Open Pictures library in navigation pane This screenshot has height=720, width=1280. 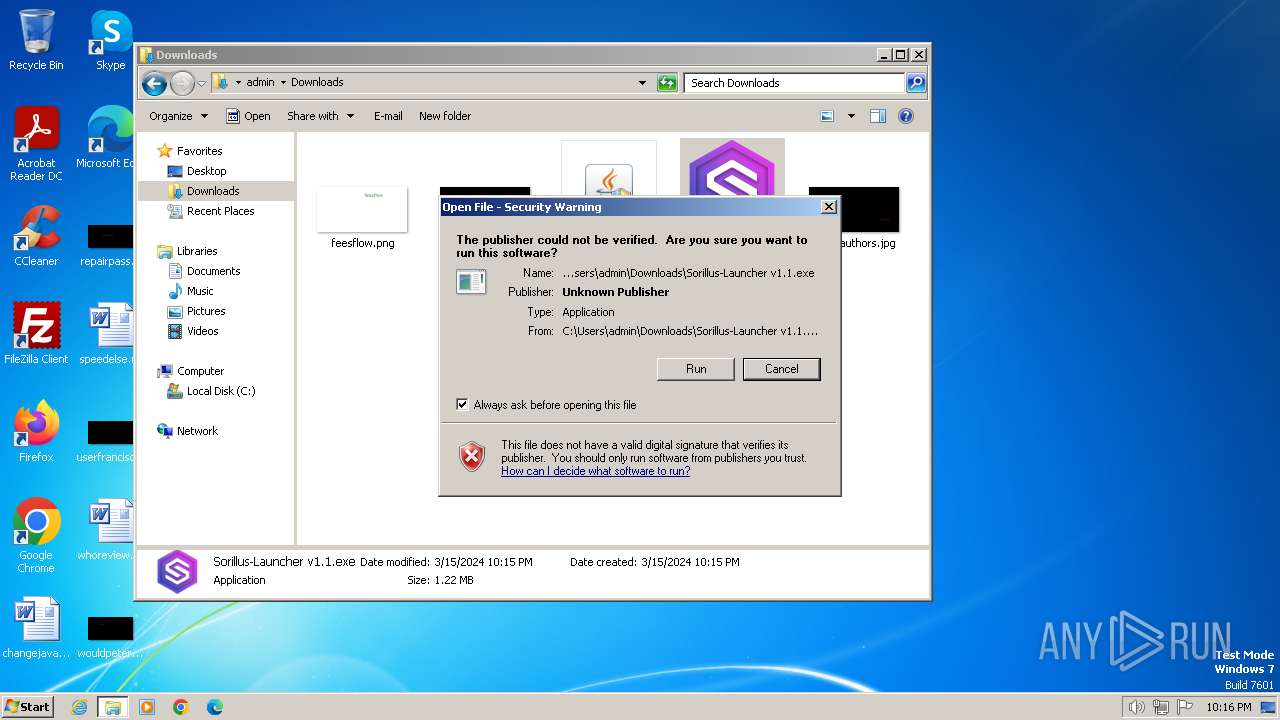click(206, 311)
